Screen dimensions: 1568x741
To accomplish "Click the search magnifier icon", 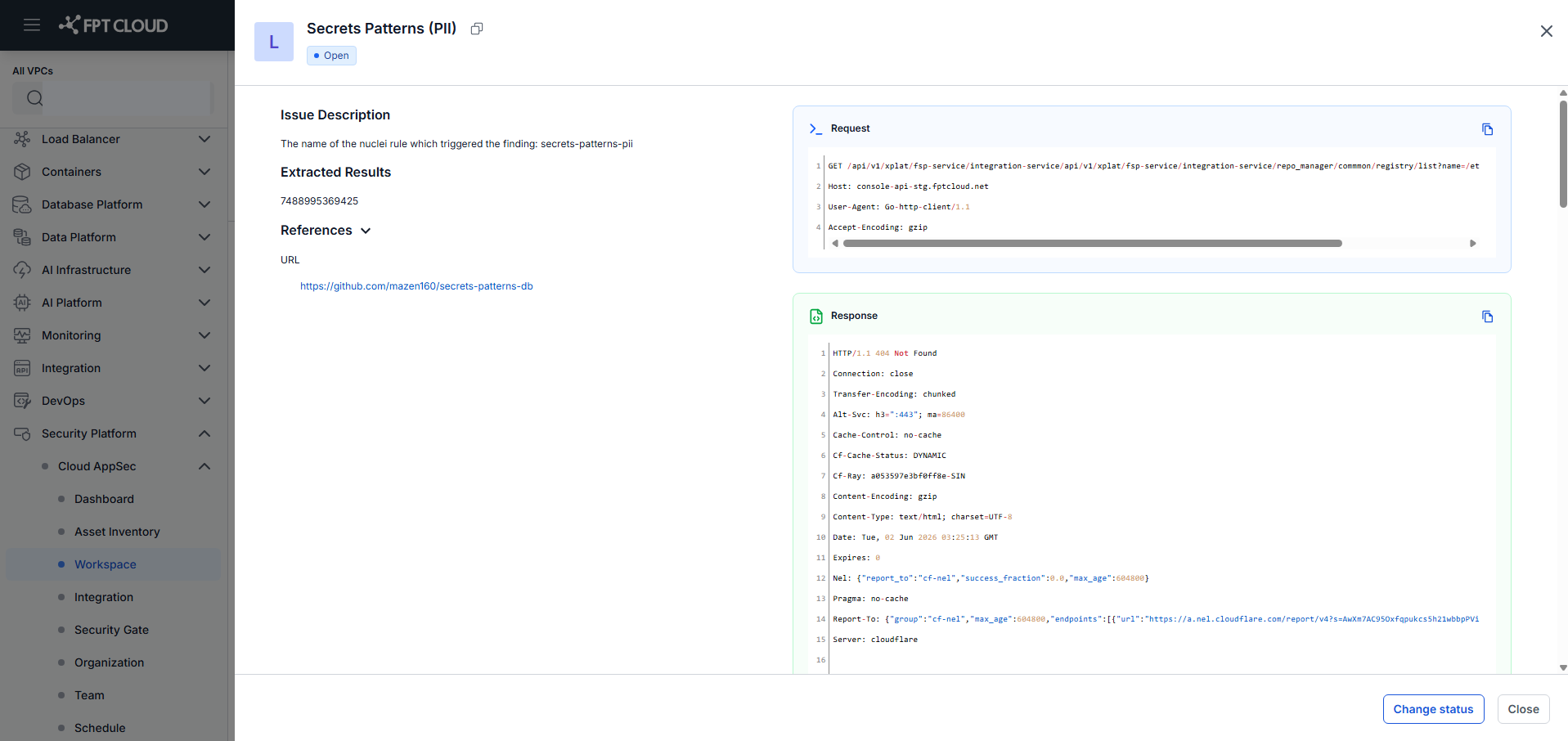I will click(x=34, y=98).
